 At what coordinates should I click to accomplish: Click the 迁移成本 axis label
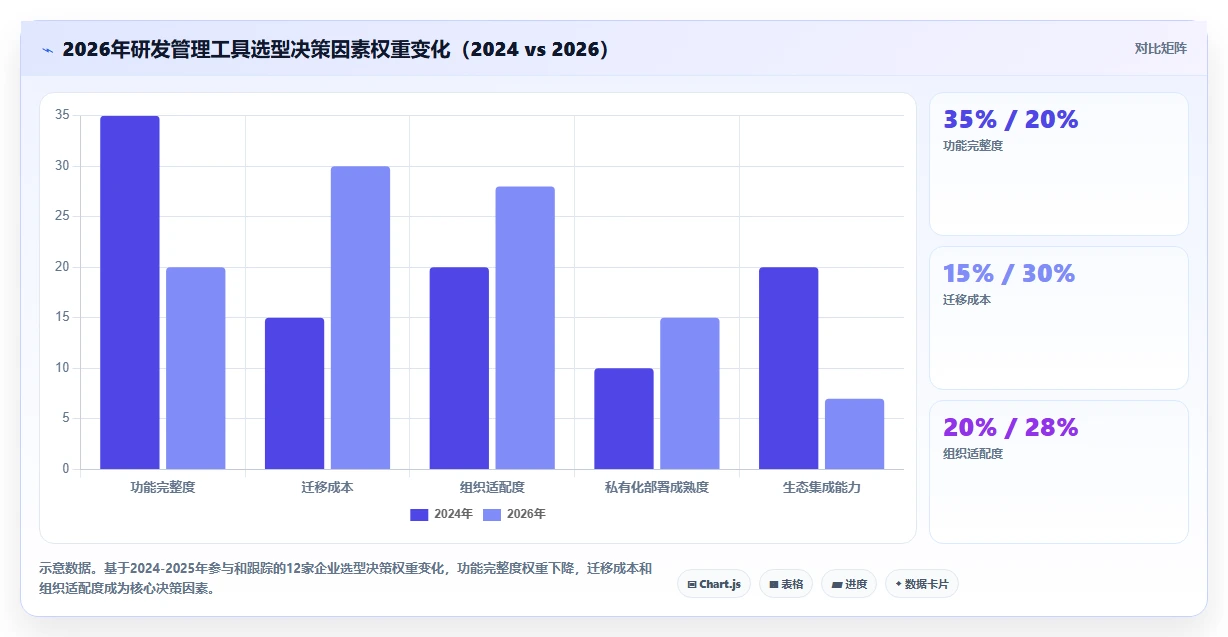(x=327, y=487)
